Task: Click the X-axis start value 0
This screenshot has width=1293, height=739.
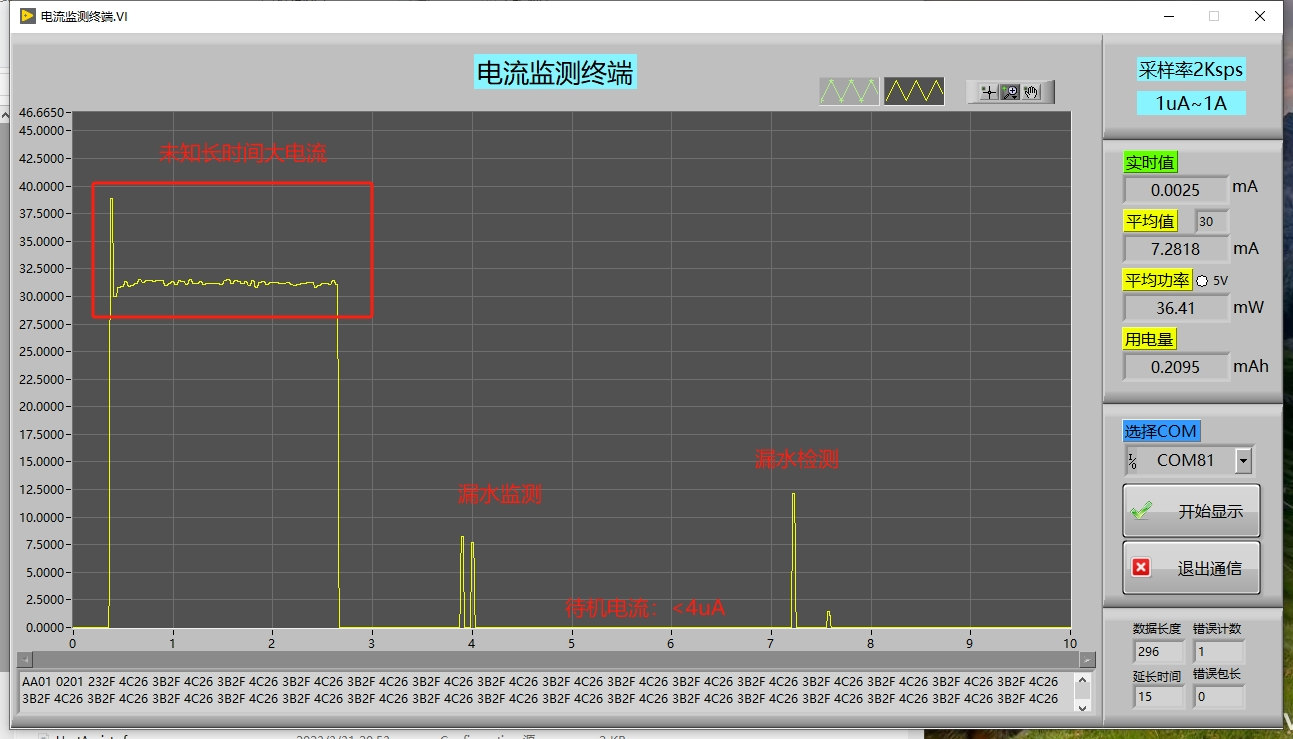Action: click(x=72, y=642)
